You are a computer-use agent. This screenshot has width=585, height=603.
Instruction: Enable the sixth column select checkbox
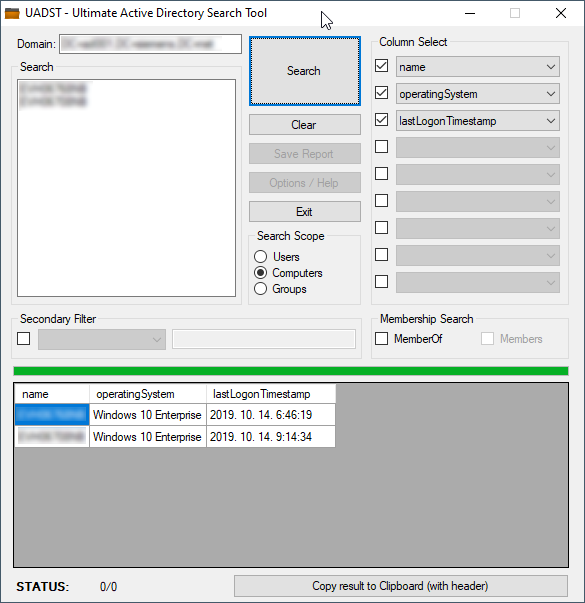(x=382, y=200)
